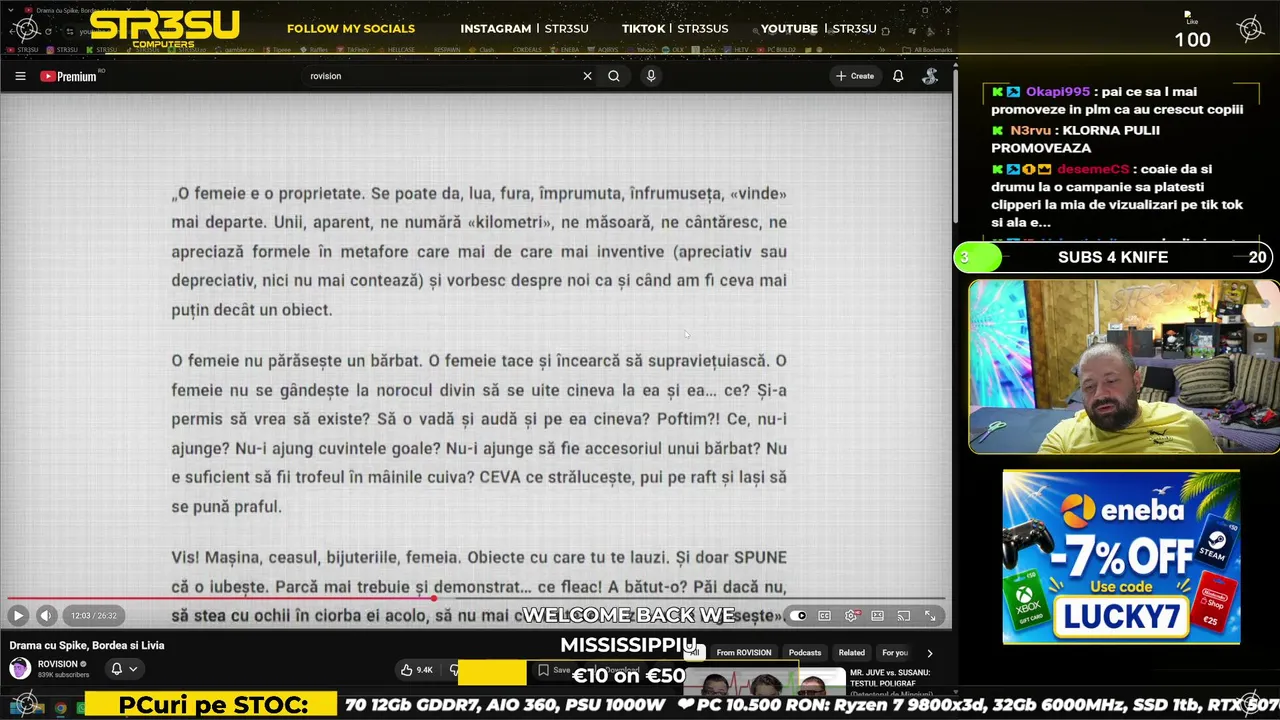
Task: Enter fullscreen in the video player
Action: click(930, 616)
